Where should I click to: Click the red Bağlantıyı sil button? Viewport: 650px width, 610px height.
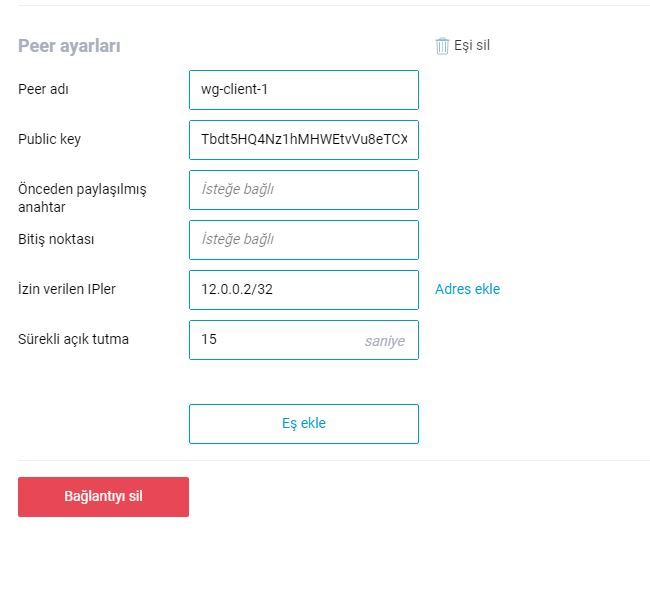[x=103, y=497]
